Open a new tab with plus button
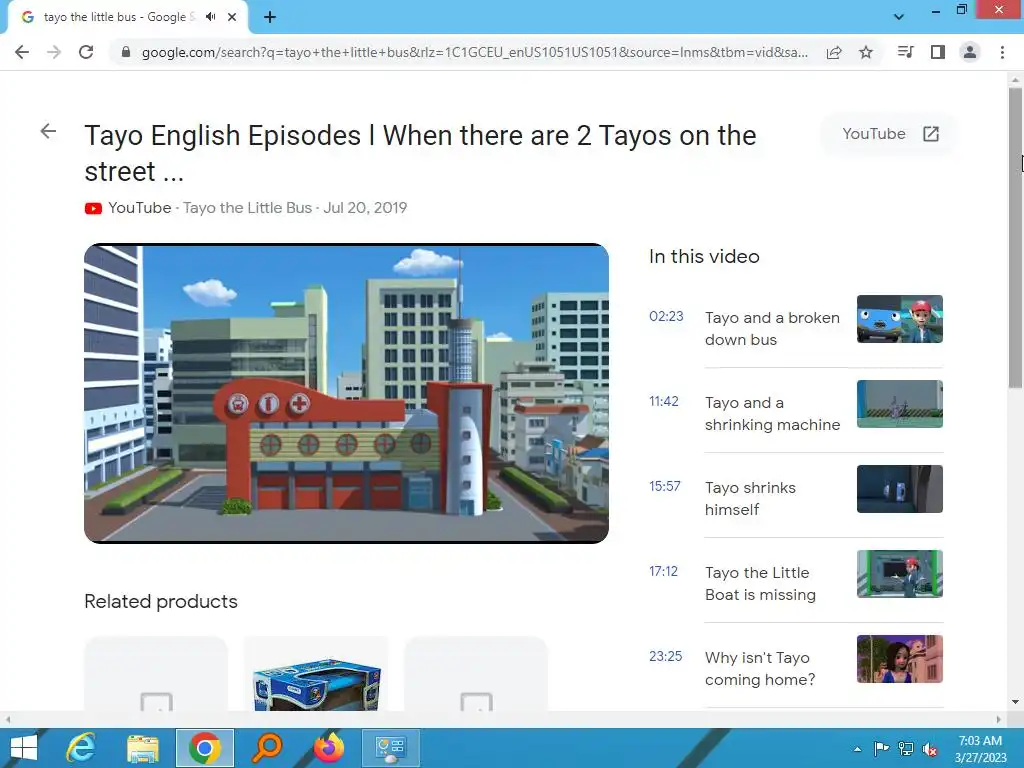The image size is (1024, 768). pyautogui.click(x=270, y=17)
